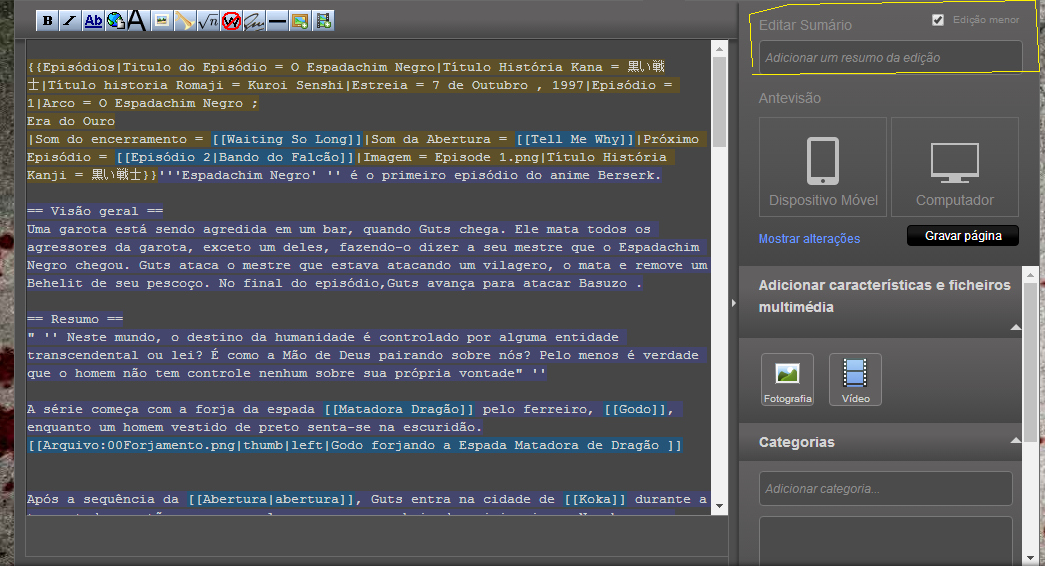Screen dimensions: 1045x566
Task: Apply italic formatting from editor toolbar
Action: click(69, 21)
